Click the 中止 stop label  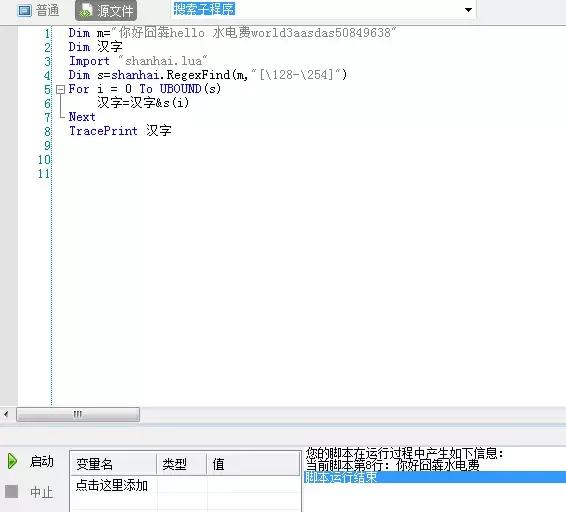[42, 492]
